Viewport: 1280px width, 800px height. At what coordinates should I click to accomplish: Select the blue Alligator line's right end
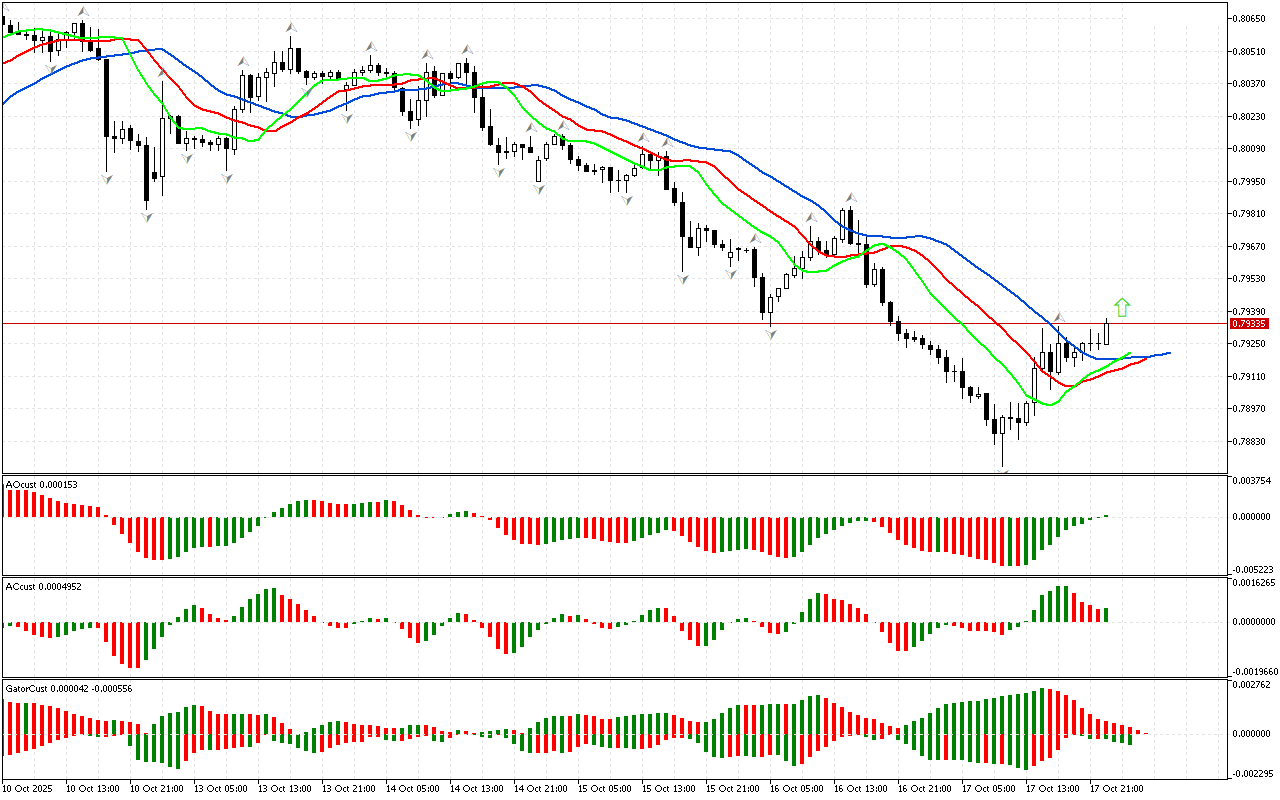click(x=1167, y=353)
